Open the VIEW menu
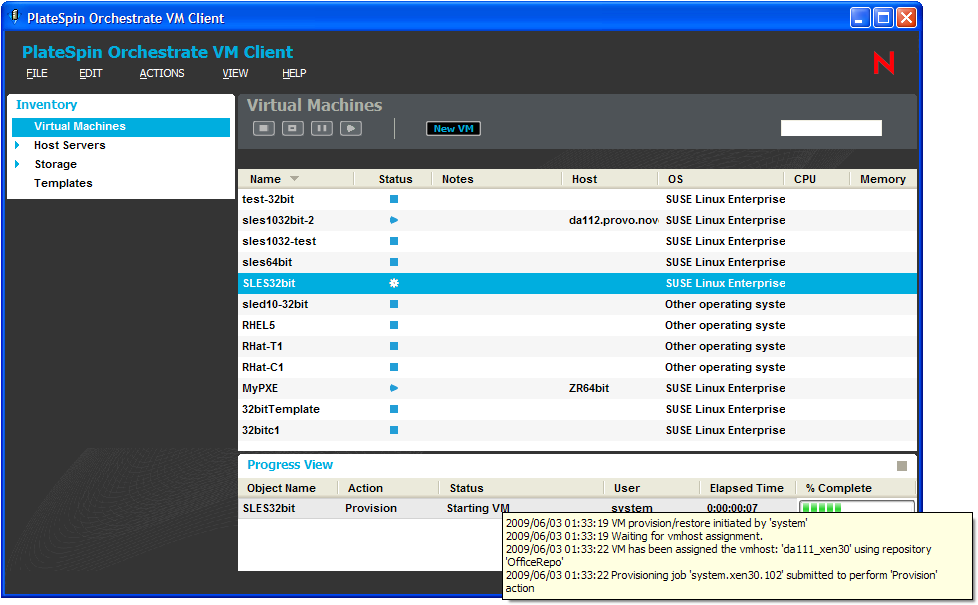The height and width of the screenshot is (605, 978). [235, 73]
